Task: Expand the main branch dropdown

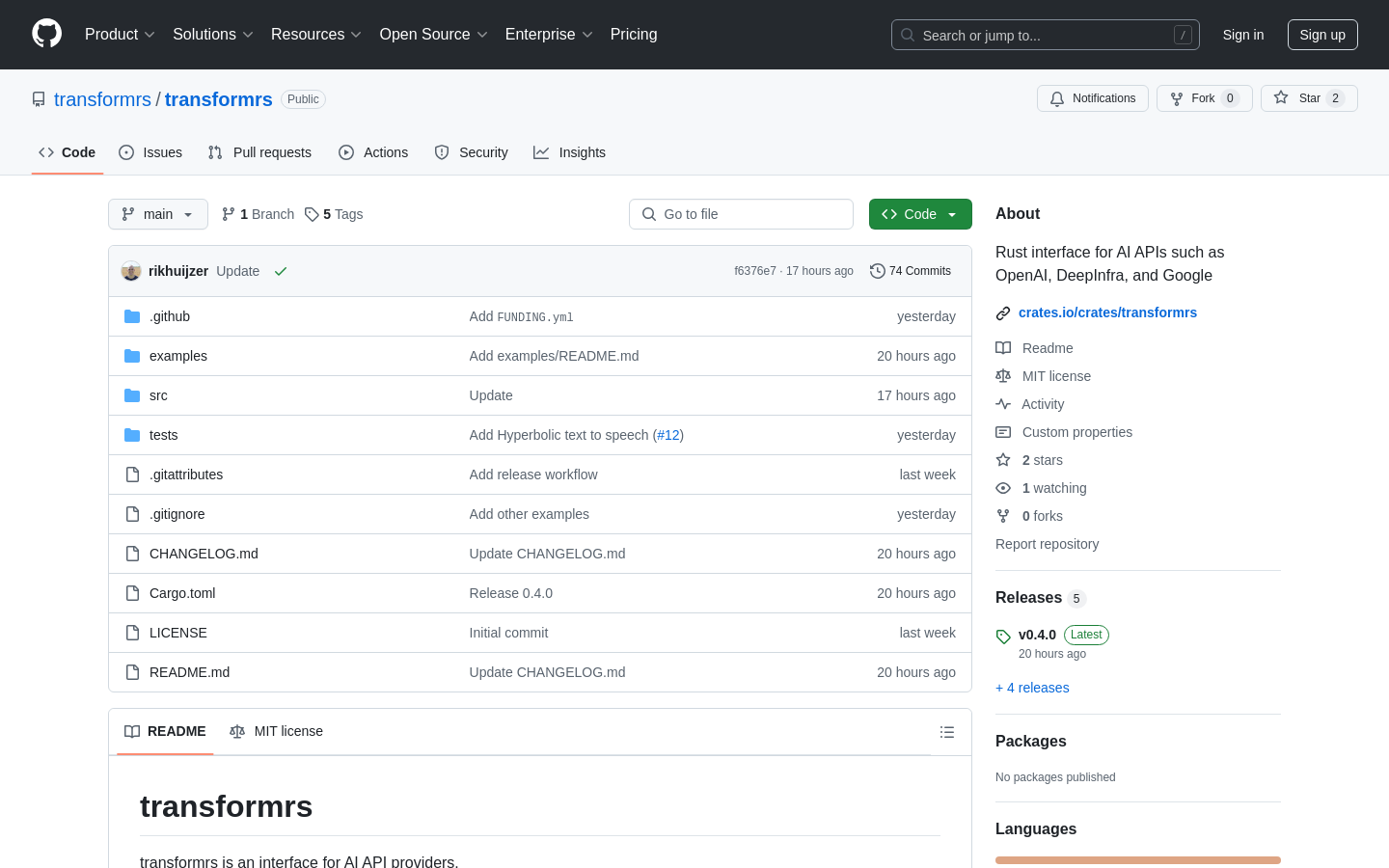Action: 157,214
